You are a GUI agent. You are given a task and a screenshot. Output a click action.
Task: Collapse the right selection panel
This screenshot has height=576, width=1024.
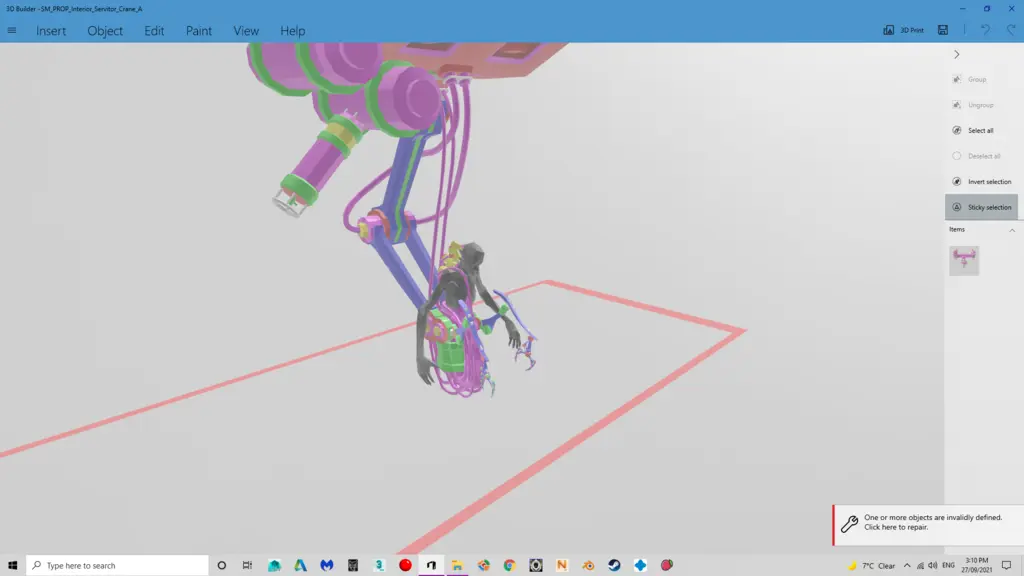click(x=957, y=55)
